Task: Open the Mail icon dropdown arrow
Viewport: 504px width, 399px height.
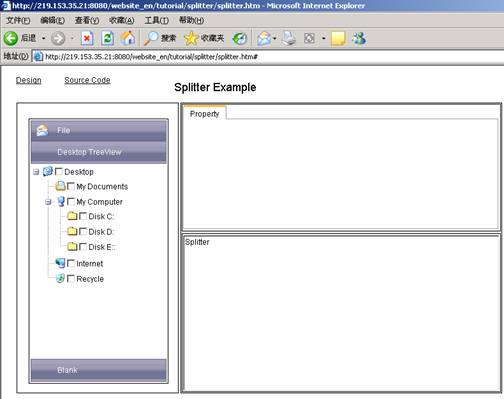Action: click(x=275, y=39)
